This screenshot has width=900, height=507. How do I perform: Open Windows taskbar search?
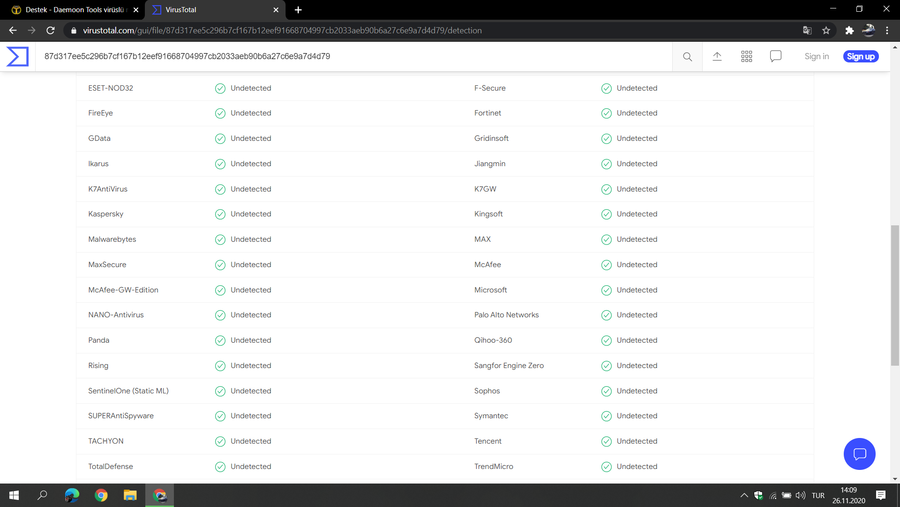pyautogui.click(x=42, y=495)
